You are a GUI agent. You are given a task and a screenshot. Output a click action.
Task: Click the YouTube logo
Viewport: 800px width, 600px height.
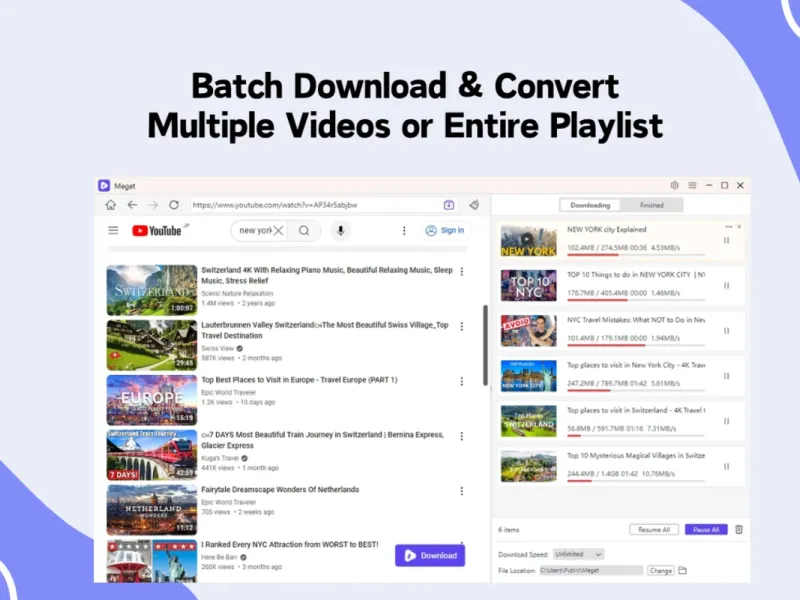coord(157,231)
